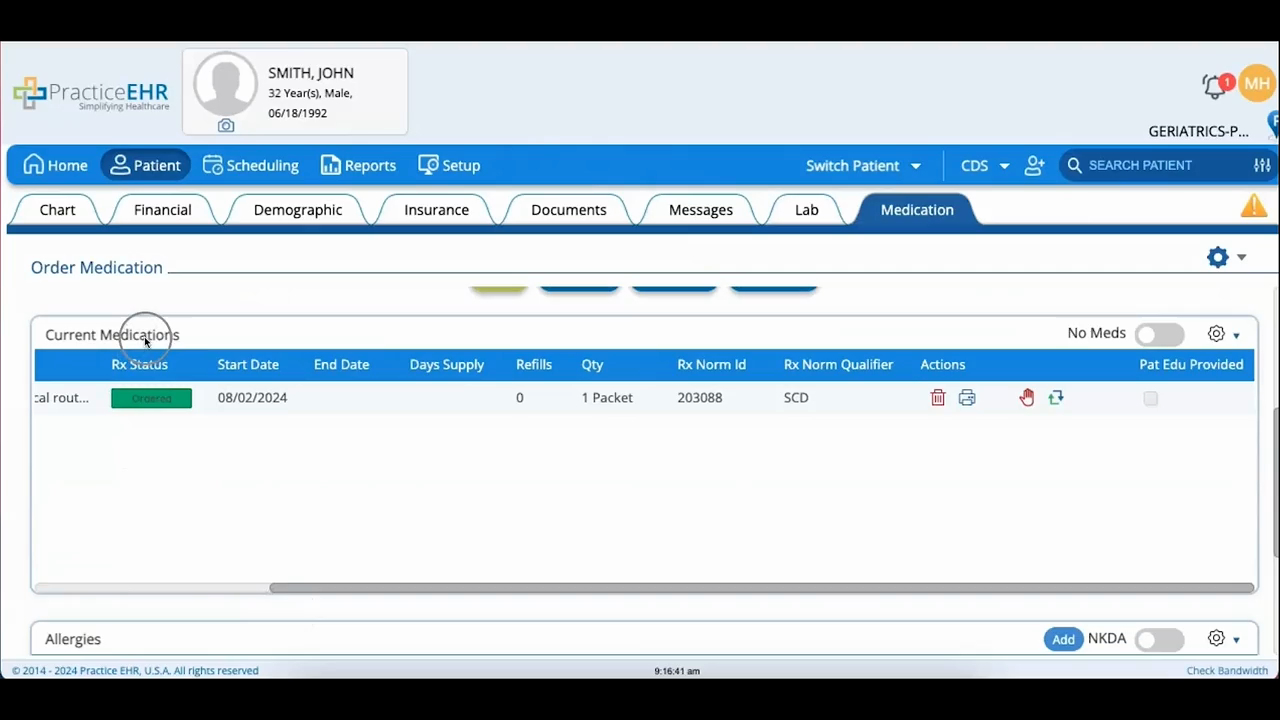Screen dimensions: 1280x720
Task: Sort by Rx Norm Id column header
Action: 711,364
